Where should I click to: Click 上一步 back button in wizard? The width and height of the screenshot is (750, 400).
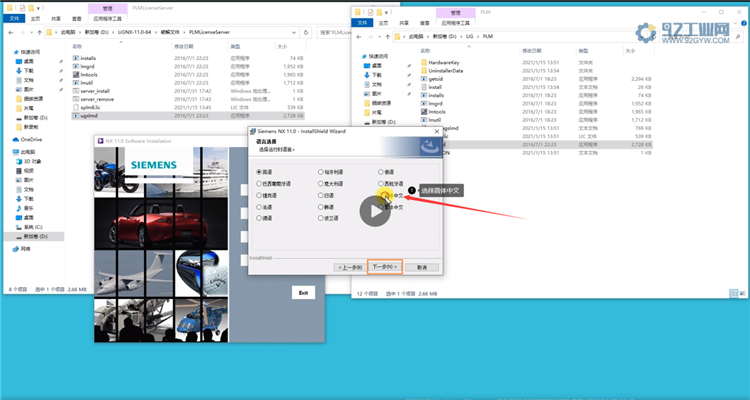[350, 267]
